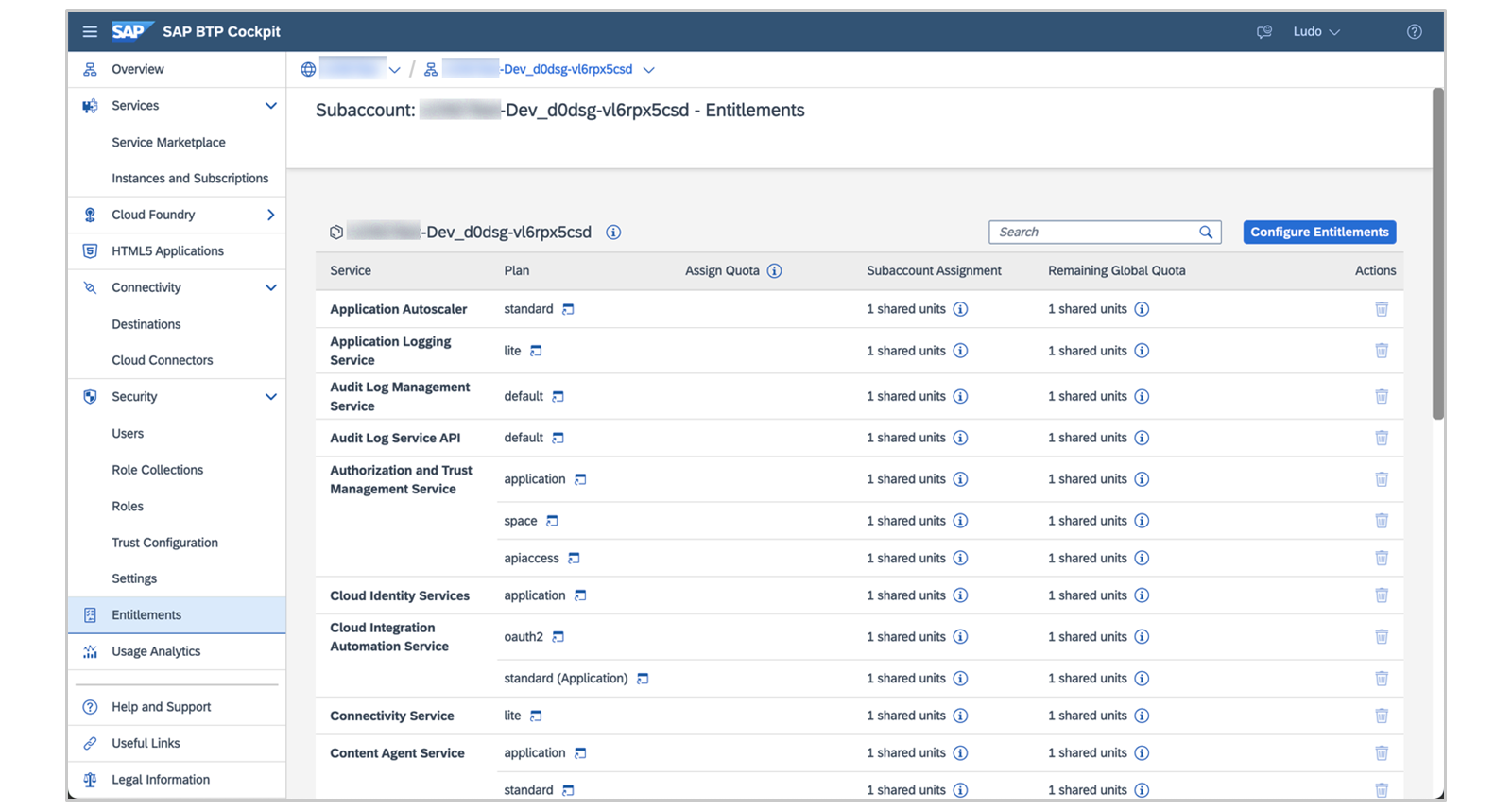Show subaccount assignment info for Connectivity Service
The image size is (1512, 811).
pos(960,716)
